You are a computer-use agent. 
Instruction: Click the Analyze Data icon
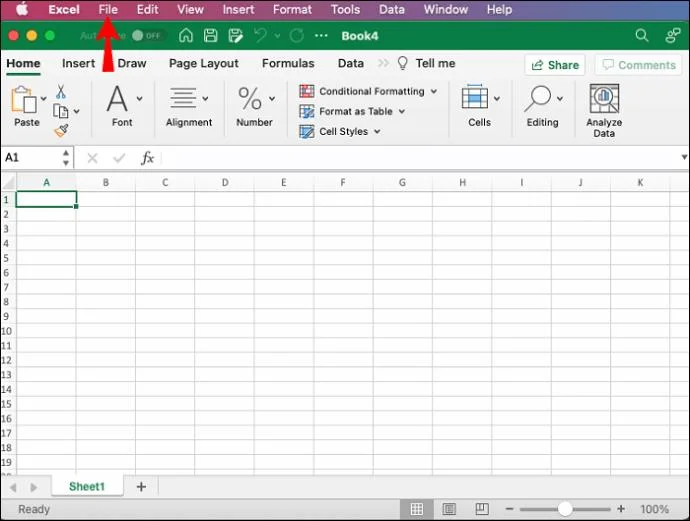(604, 99)
